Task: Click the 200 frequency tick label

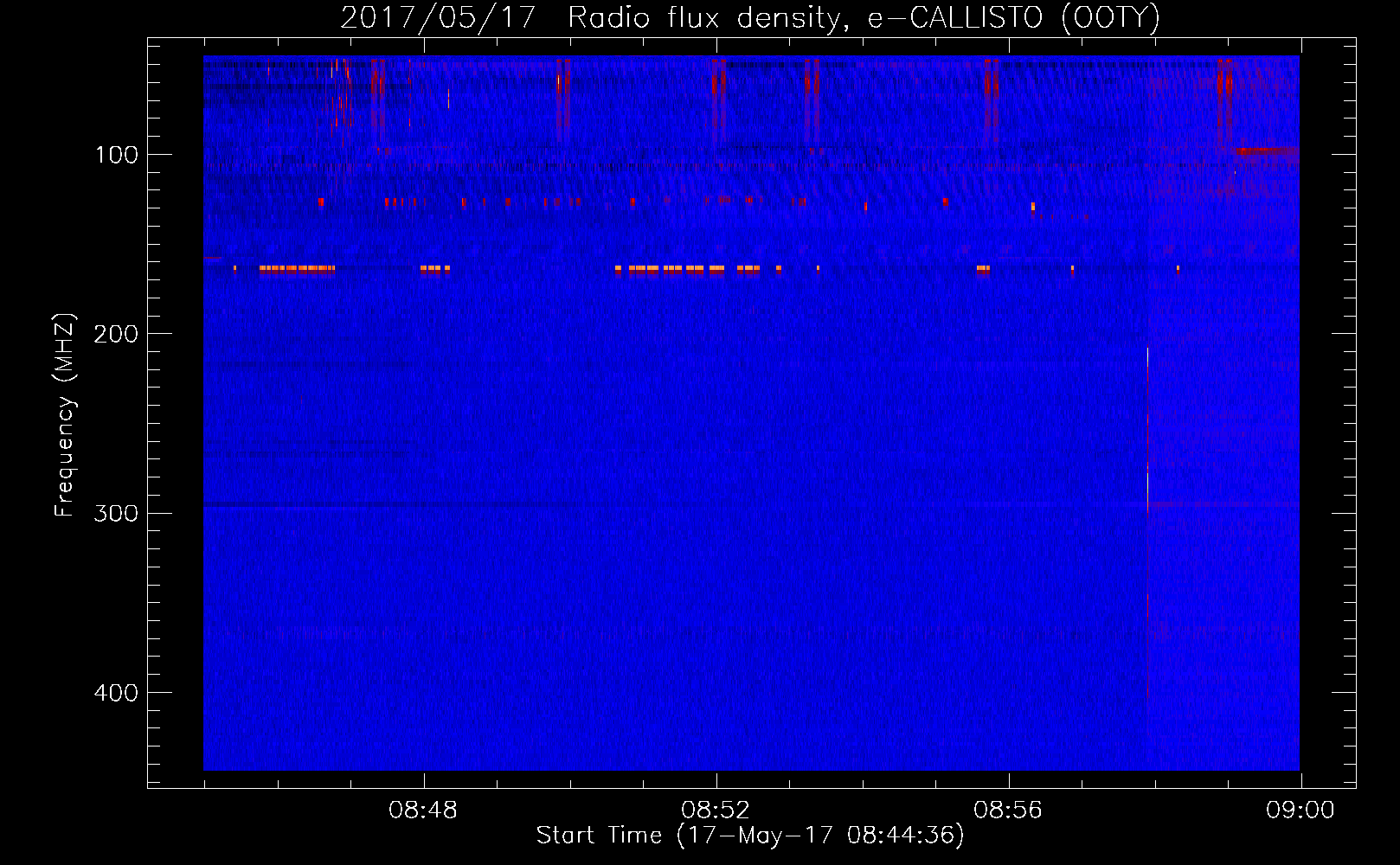Action: point(116,334)
